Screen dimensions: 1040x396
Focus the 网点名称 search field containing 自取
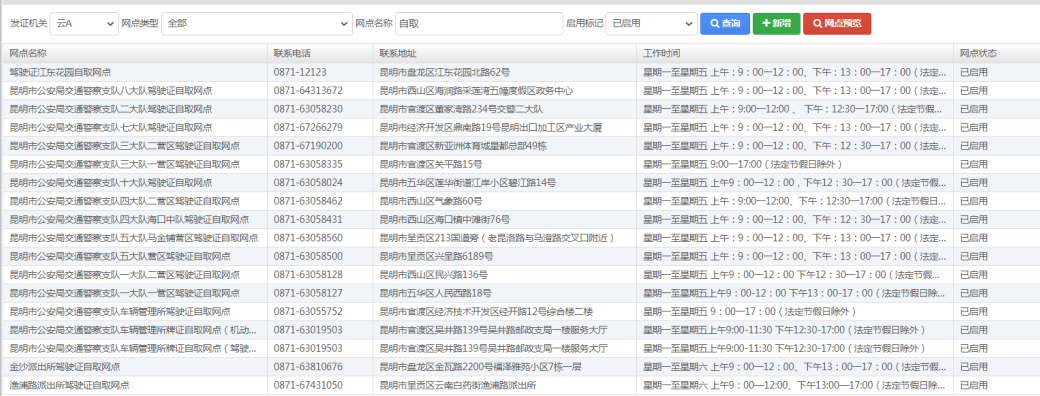[x=479, y=23]
